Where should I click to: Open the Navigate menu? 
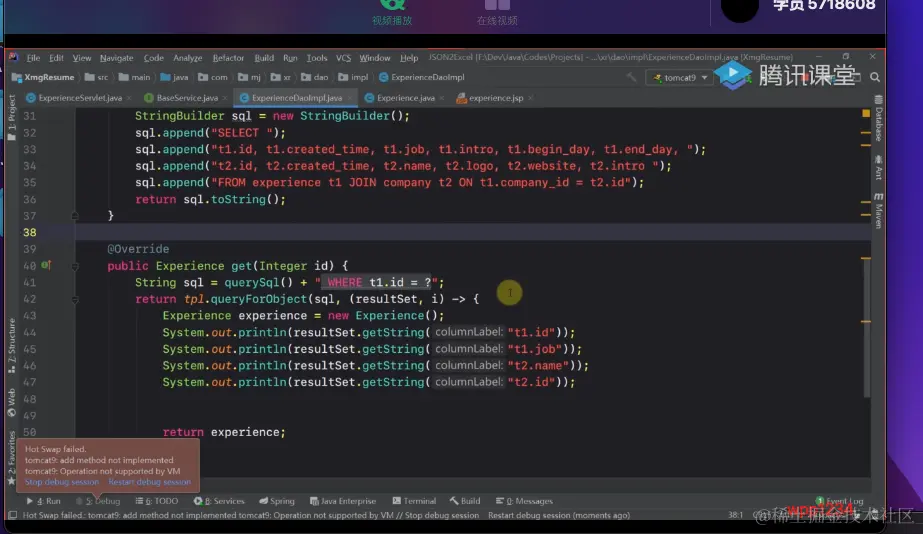click(x=117, y=58)
